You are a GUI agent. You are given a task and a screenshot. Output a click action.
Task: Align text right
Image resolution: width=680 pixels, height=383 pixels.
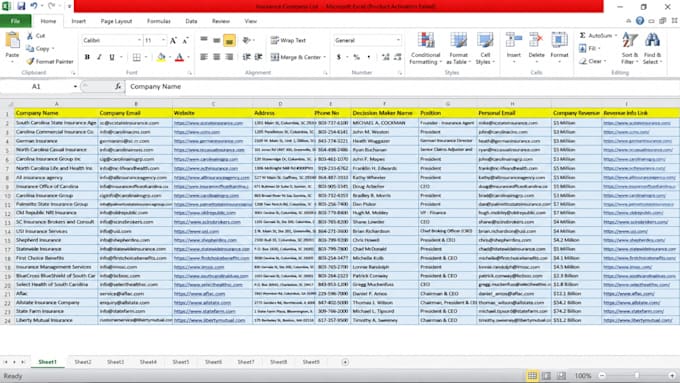tap(229, 57)
